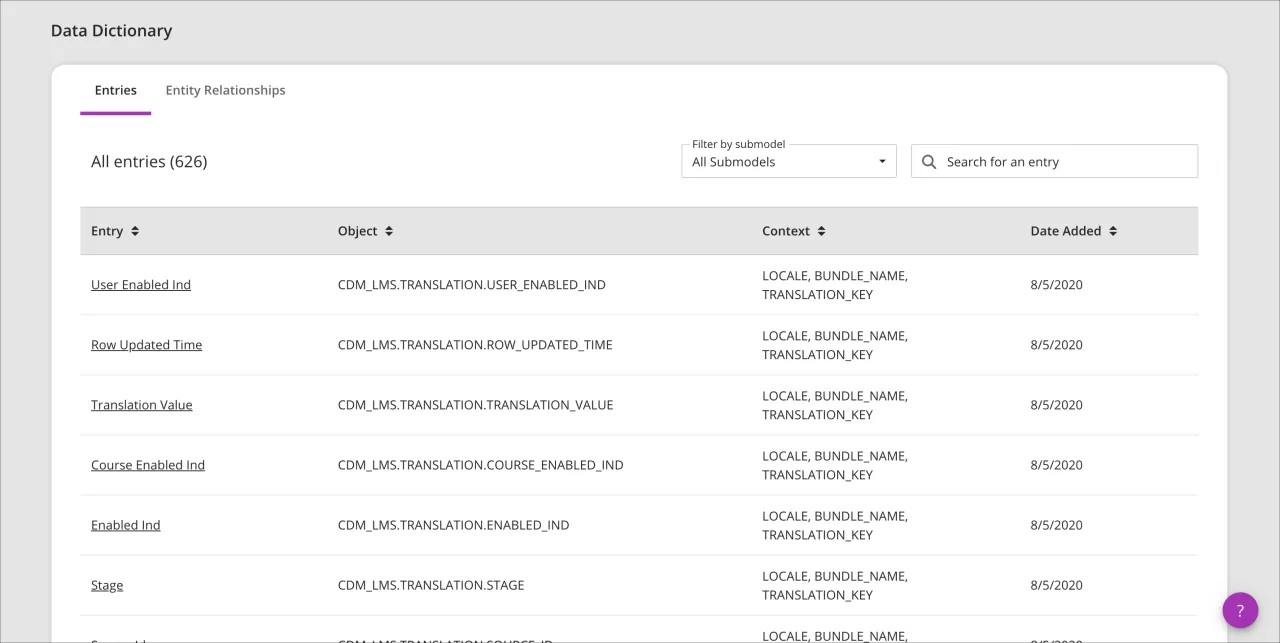1280x643 pixels.
Task: Switch to the Entity Relationships tab
Action: tap(225, 90)
